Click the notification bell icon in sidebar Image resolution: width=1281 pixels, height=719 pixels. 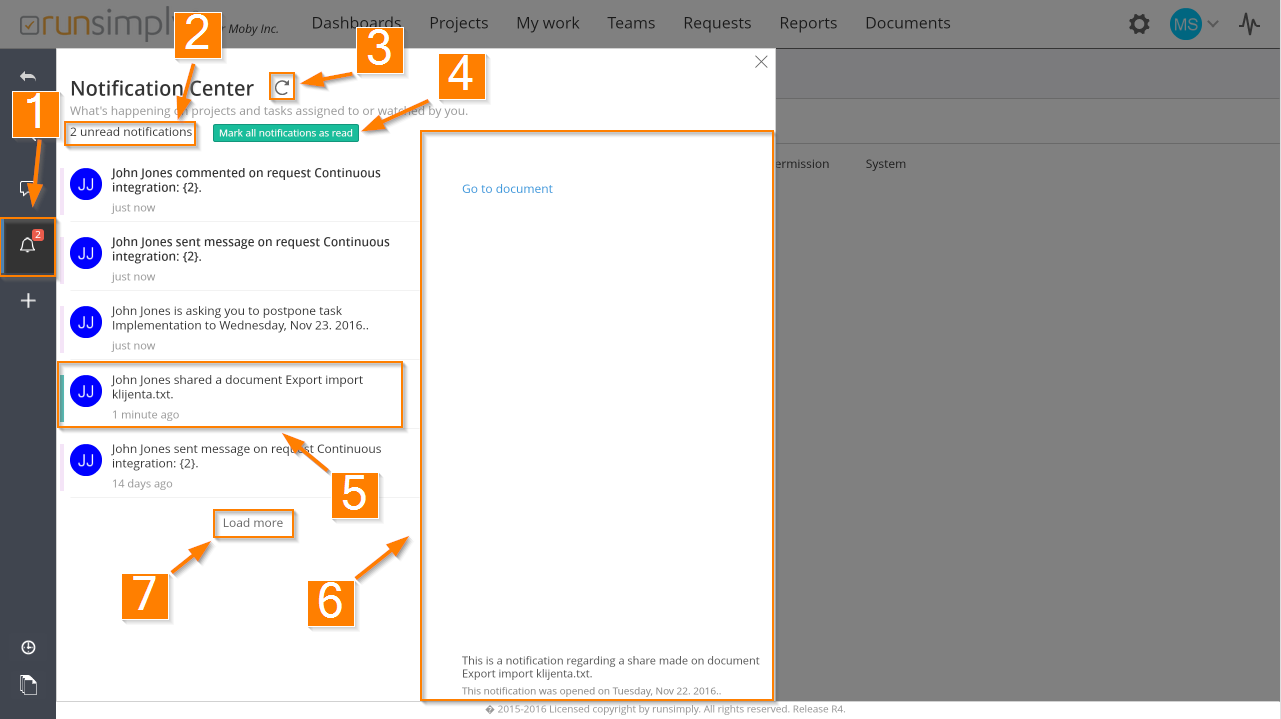point(28,246)
